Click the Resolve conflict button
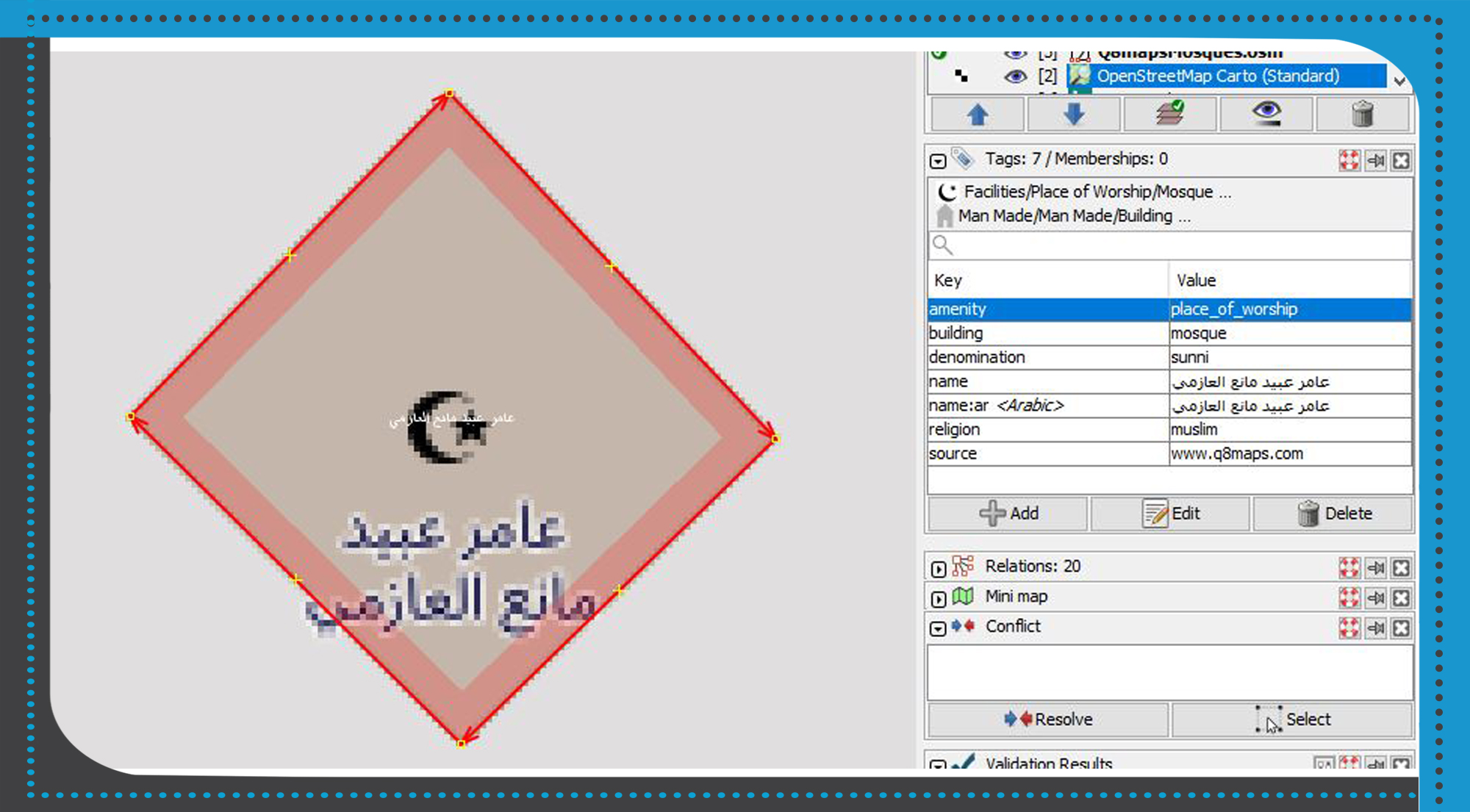This screenshot has height=812, width=1470. (x=1048, y=719)
